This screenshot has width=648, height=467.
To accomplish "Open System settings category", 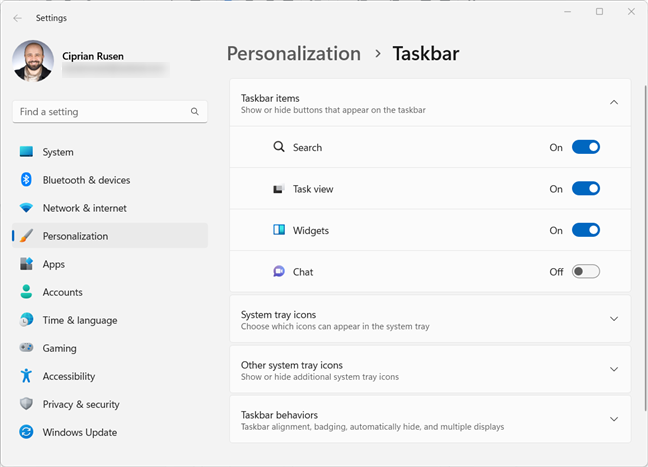I will point(110,152).
